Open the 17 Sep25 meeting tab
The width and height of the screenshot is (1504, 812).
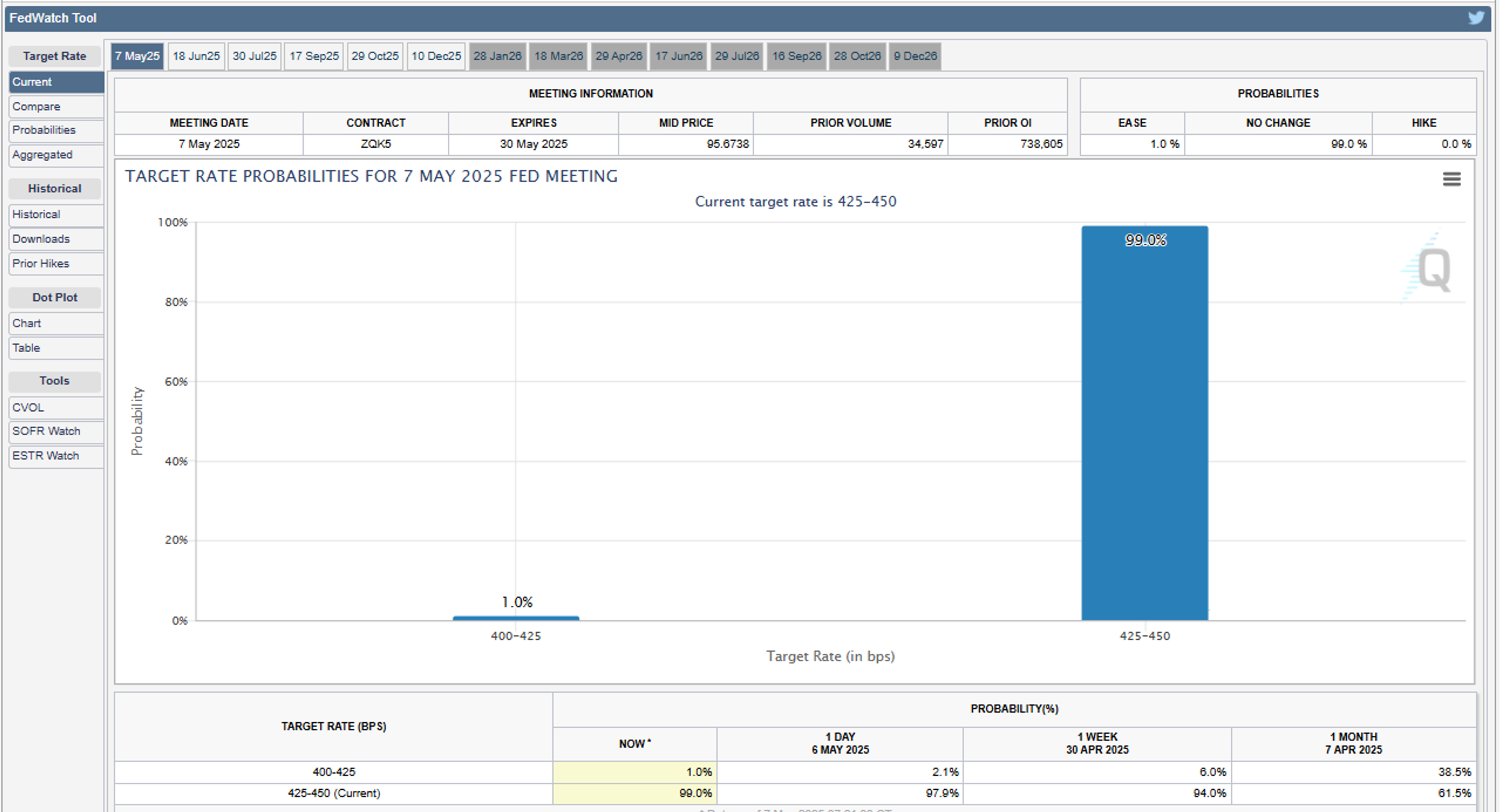tap(314, 56)
